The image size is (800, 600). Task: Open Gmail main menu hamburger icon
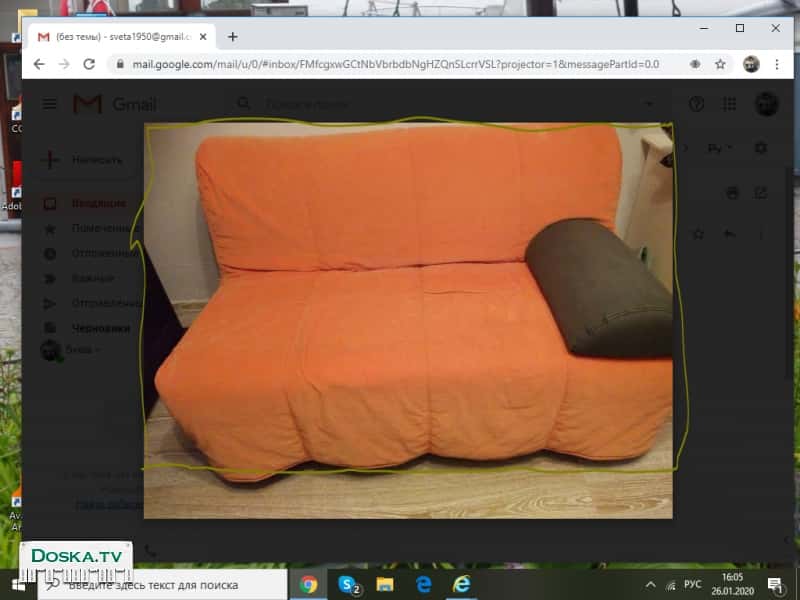coord(50,104)
